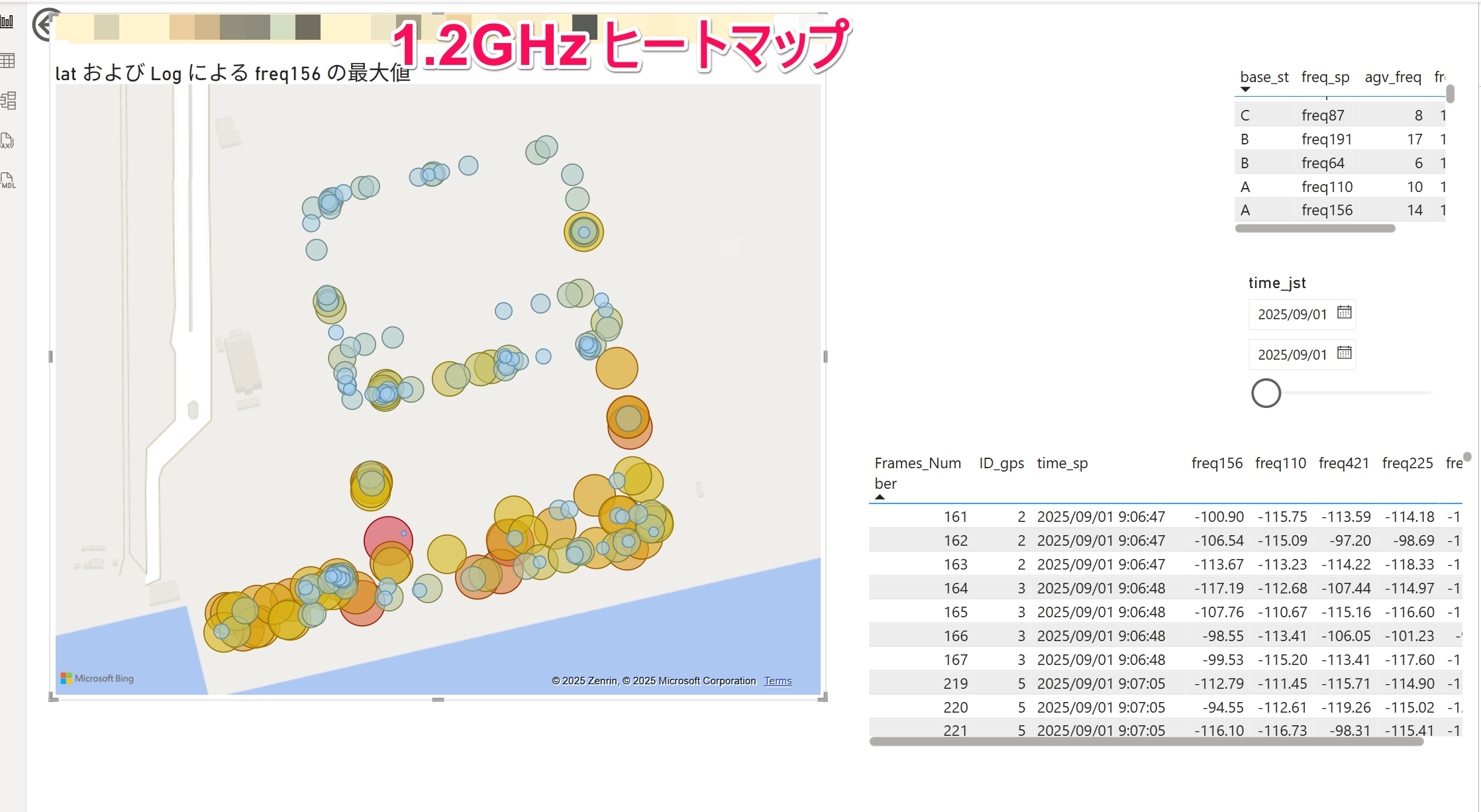1481x812 pixels.
Task: Click the Microsoft Bing logo on the map
Action: (x=97, y=678)
